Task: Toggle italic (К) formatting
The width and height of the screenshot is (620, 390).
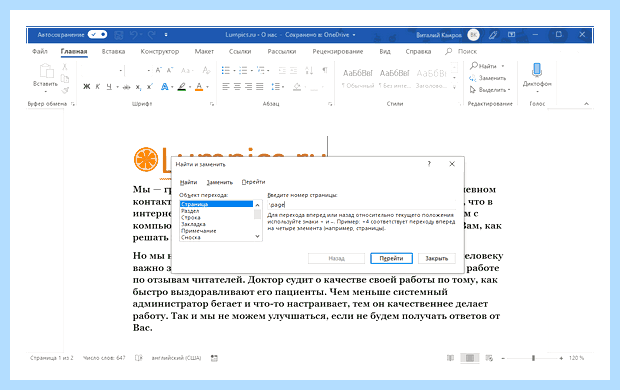Action: (98, 87)
